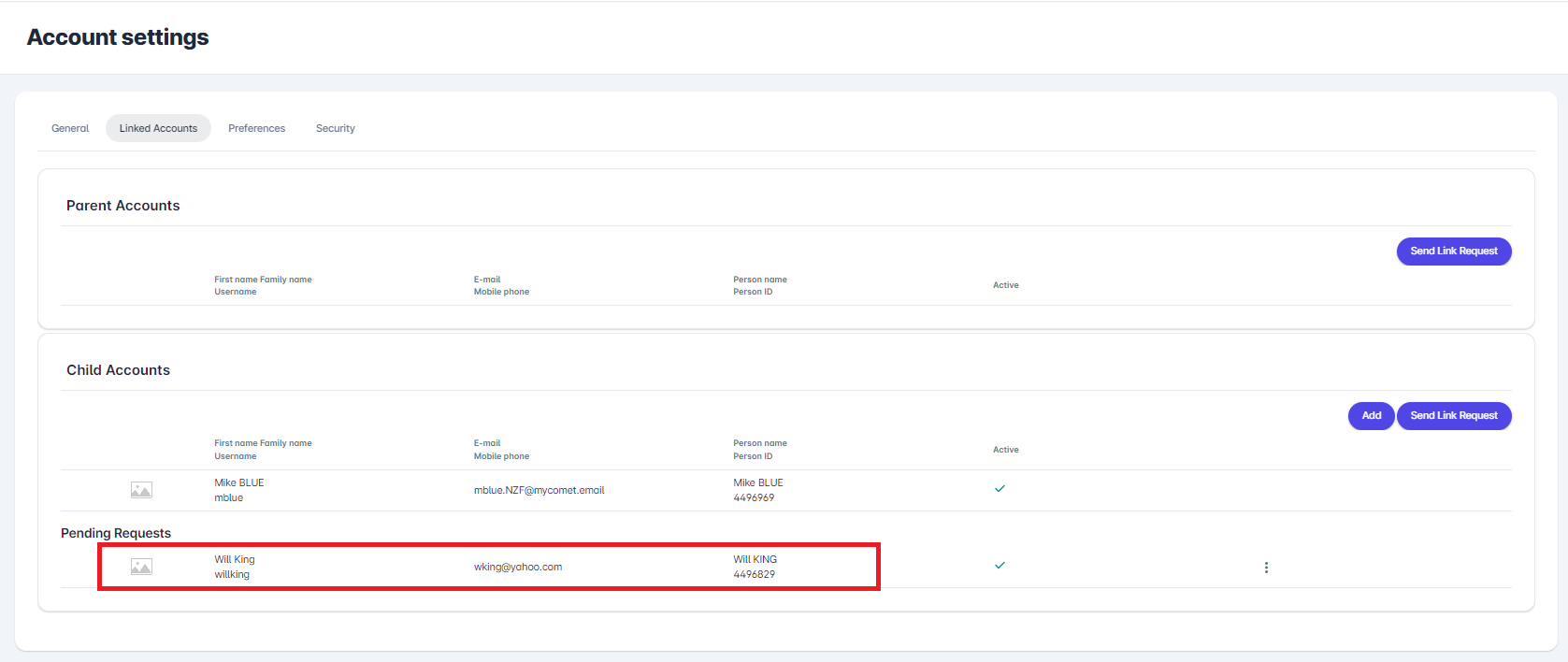The image size is (1568, 662).
Task: Click the email wking@yahoo.com
Action: coord(518,567)
